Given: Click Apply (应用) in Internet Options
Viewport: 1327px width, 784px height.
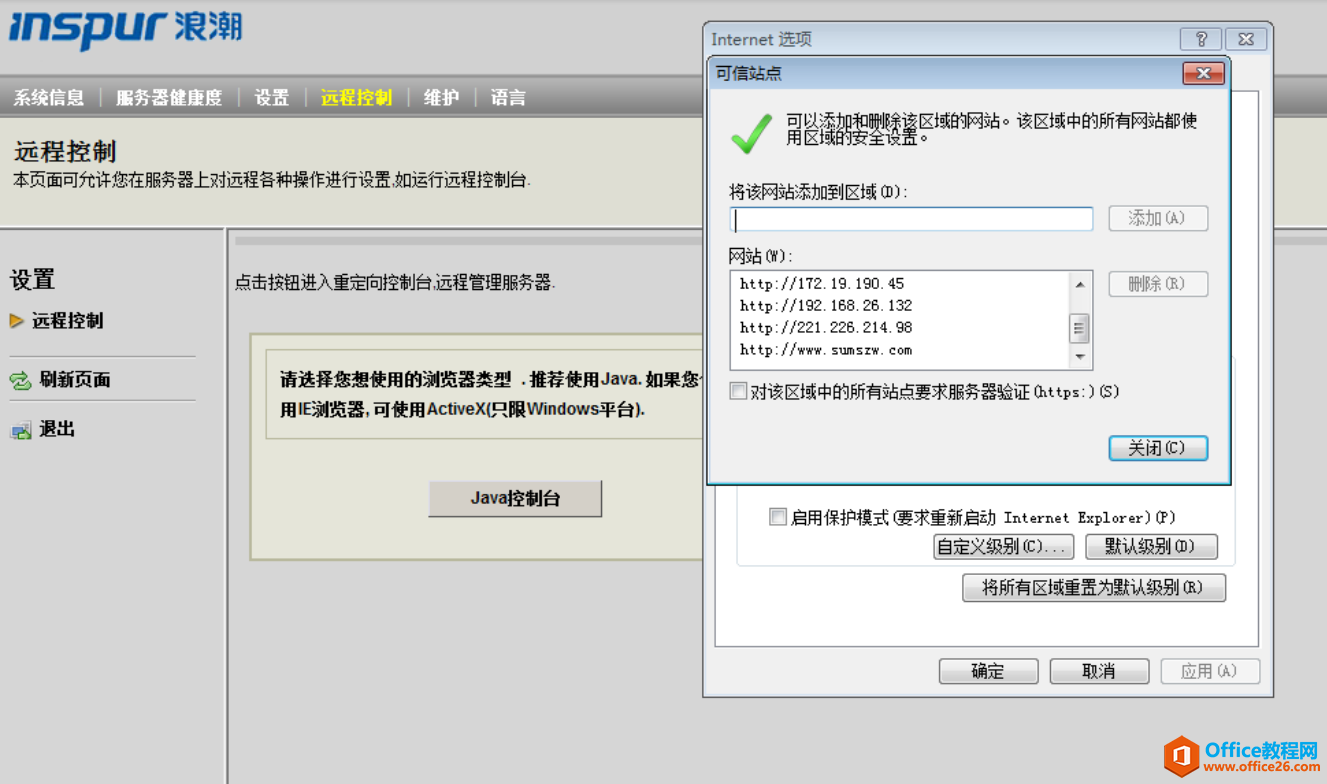Looking at the screenshot, I should point(1210,671).
